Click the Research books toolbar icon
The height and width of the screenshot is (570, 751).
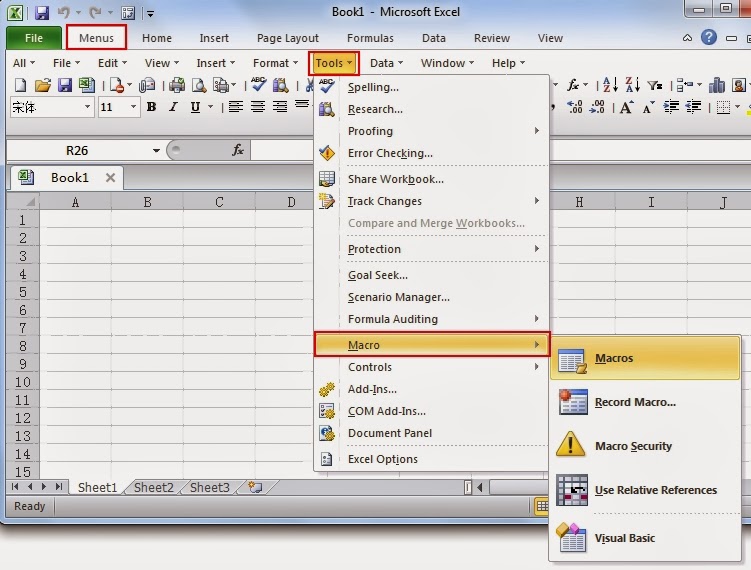pos(281,86)
